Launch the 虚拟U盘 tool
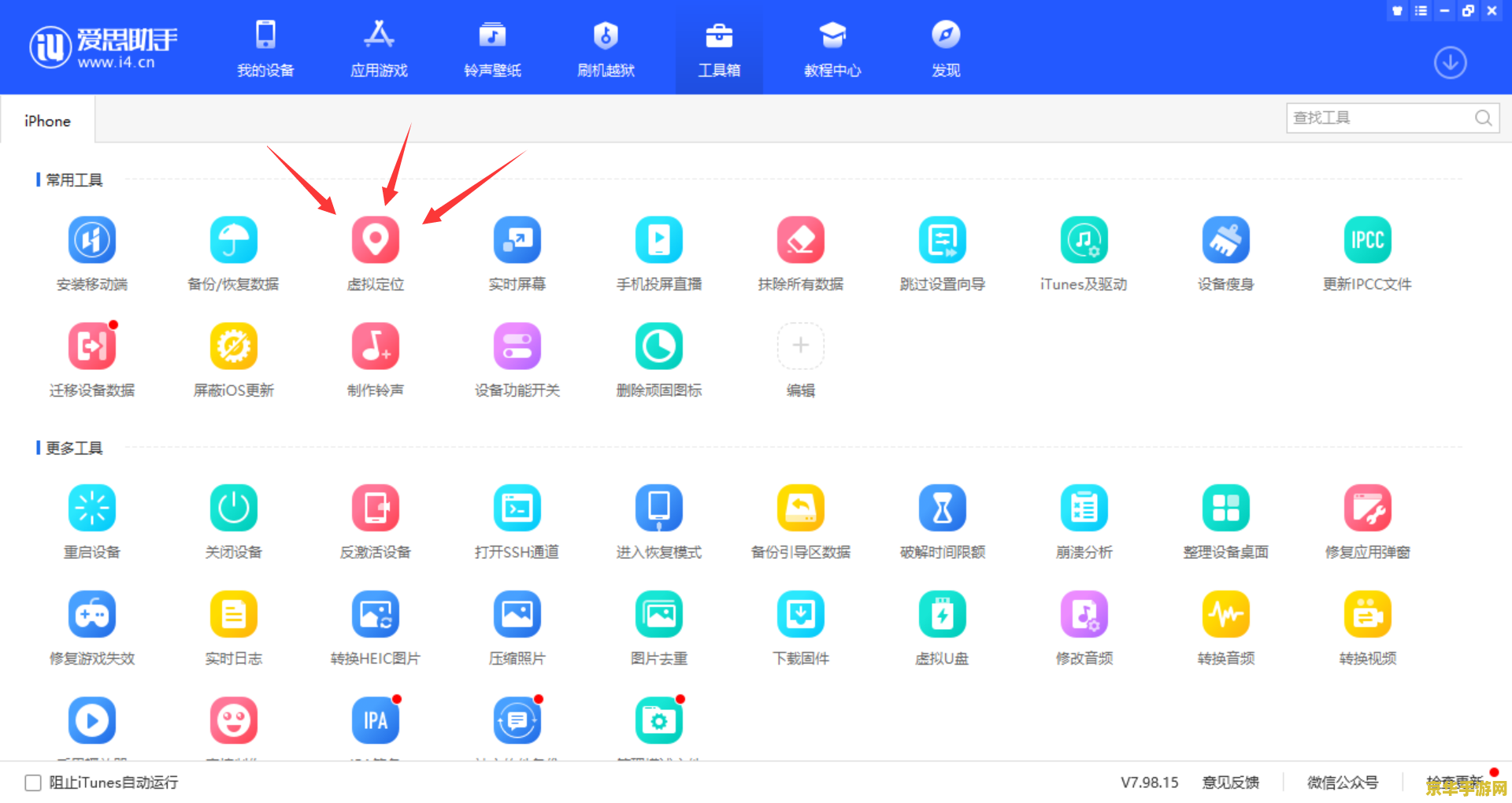The image size is (1512, 803). [942, 614]
